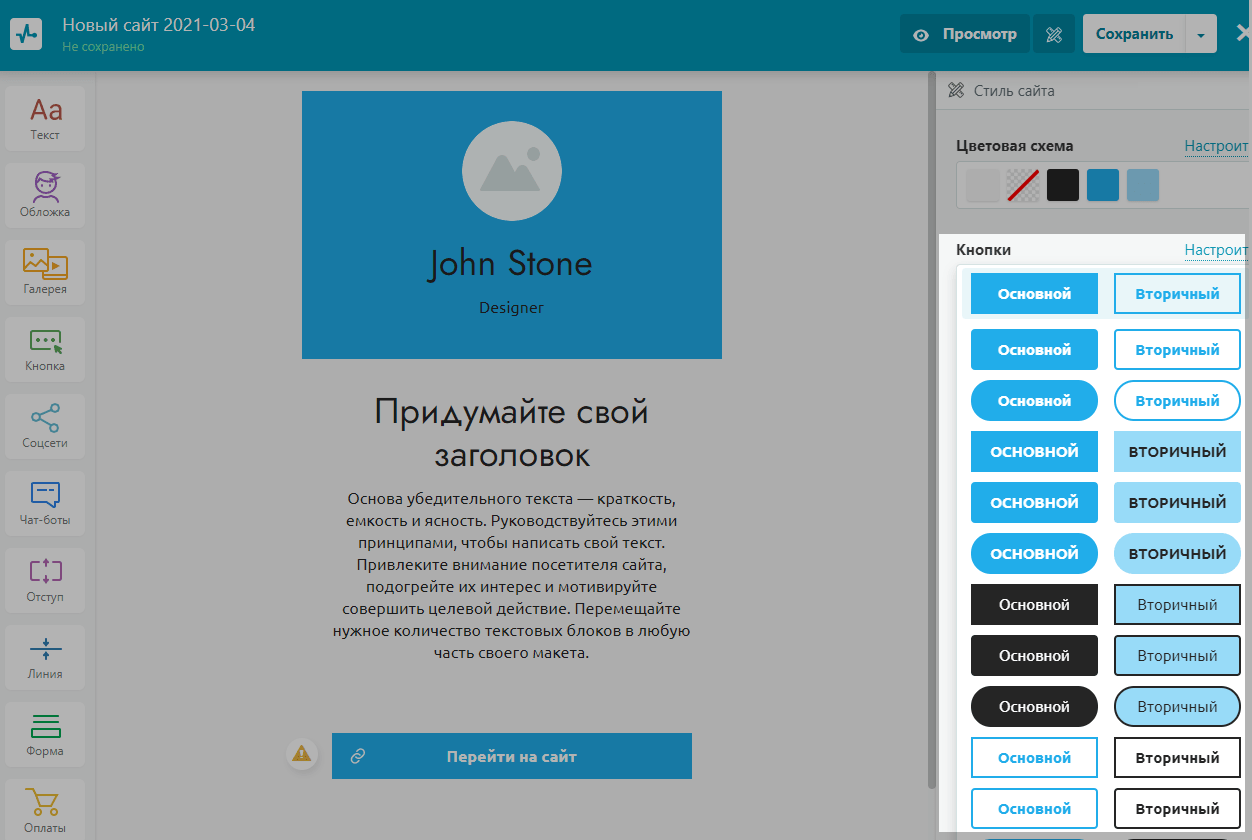1252x840 pixels.
Task: Expand the Save button dropdown arrow
Action: tap(1200, 34)
